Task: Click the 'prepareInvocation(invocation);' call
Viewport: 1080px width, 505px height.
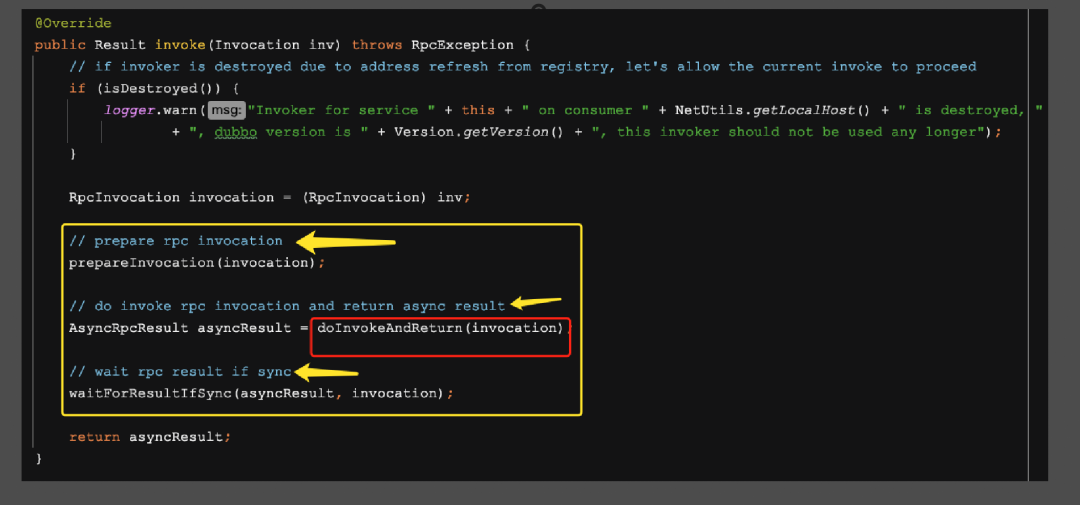Action: click(196, 262)
